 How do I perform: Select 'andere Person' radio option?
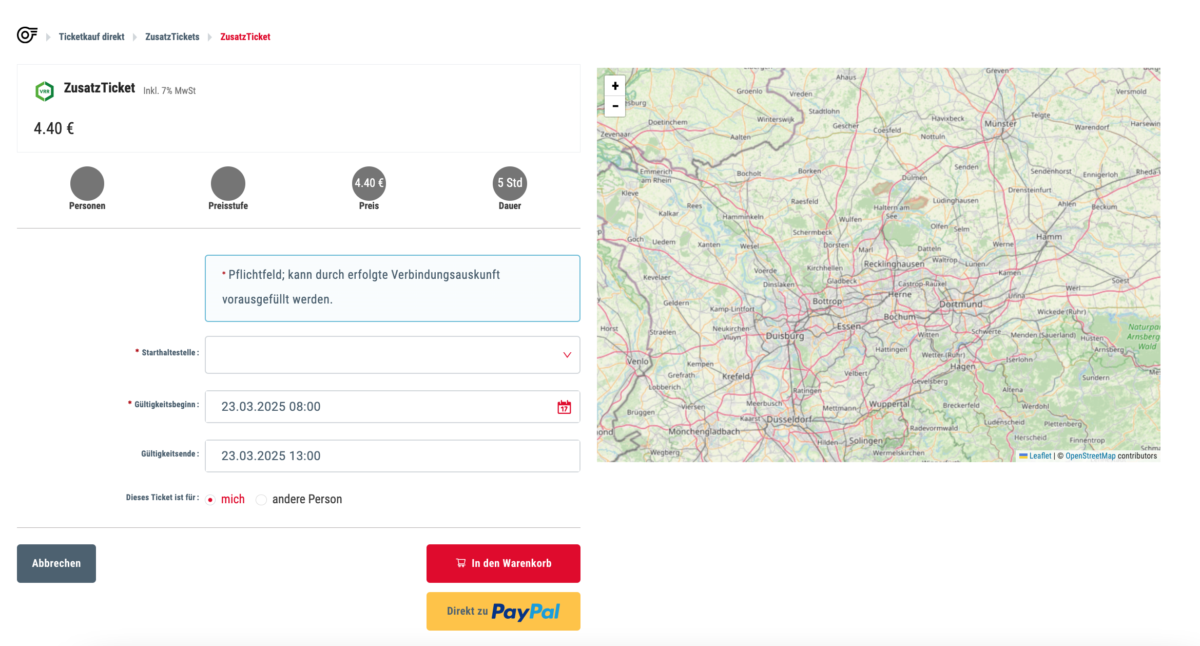262,500
